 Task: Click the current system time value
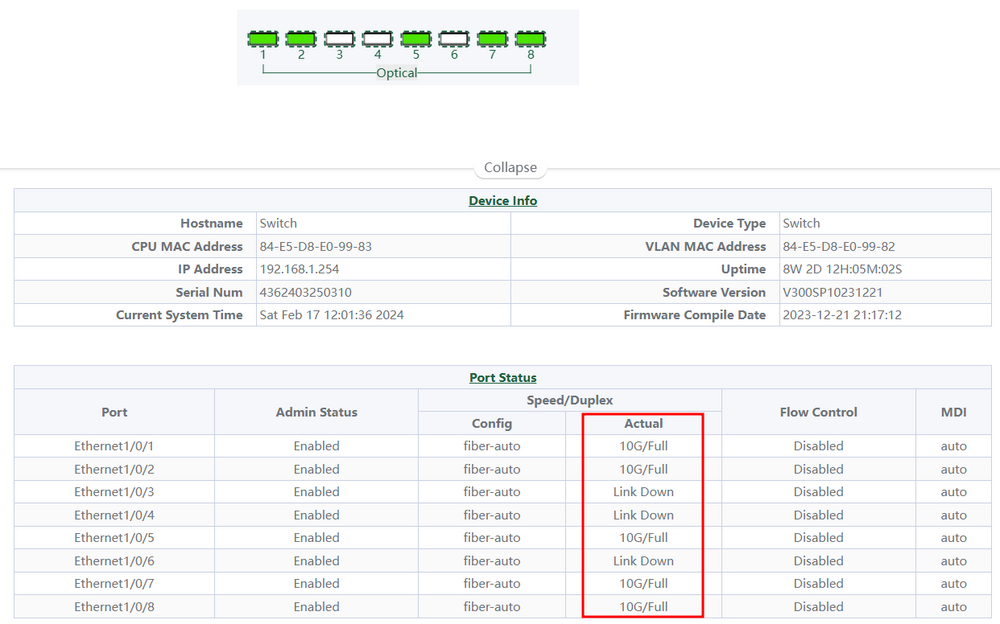coord(332,315)
